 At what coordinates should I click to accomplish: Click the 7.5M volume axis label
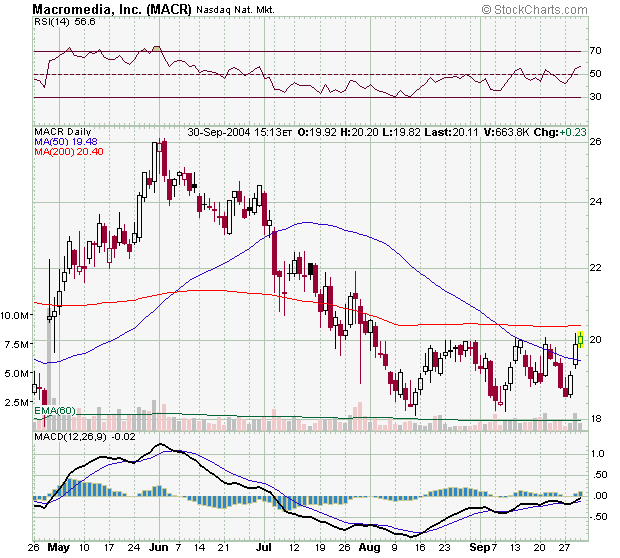[x=17, y=344]
